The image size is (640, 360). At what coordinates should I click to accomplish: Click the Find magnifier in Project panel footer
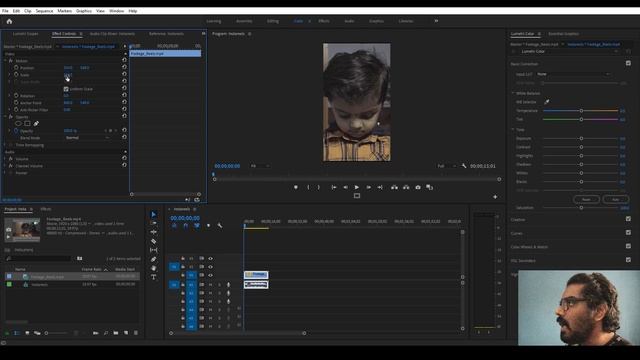click(x=106, y=333)
